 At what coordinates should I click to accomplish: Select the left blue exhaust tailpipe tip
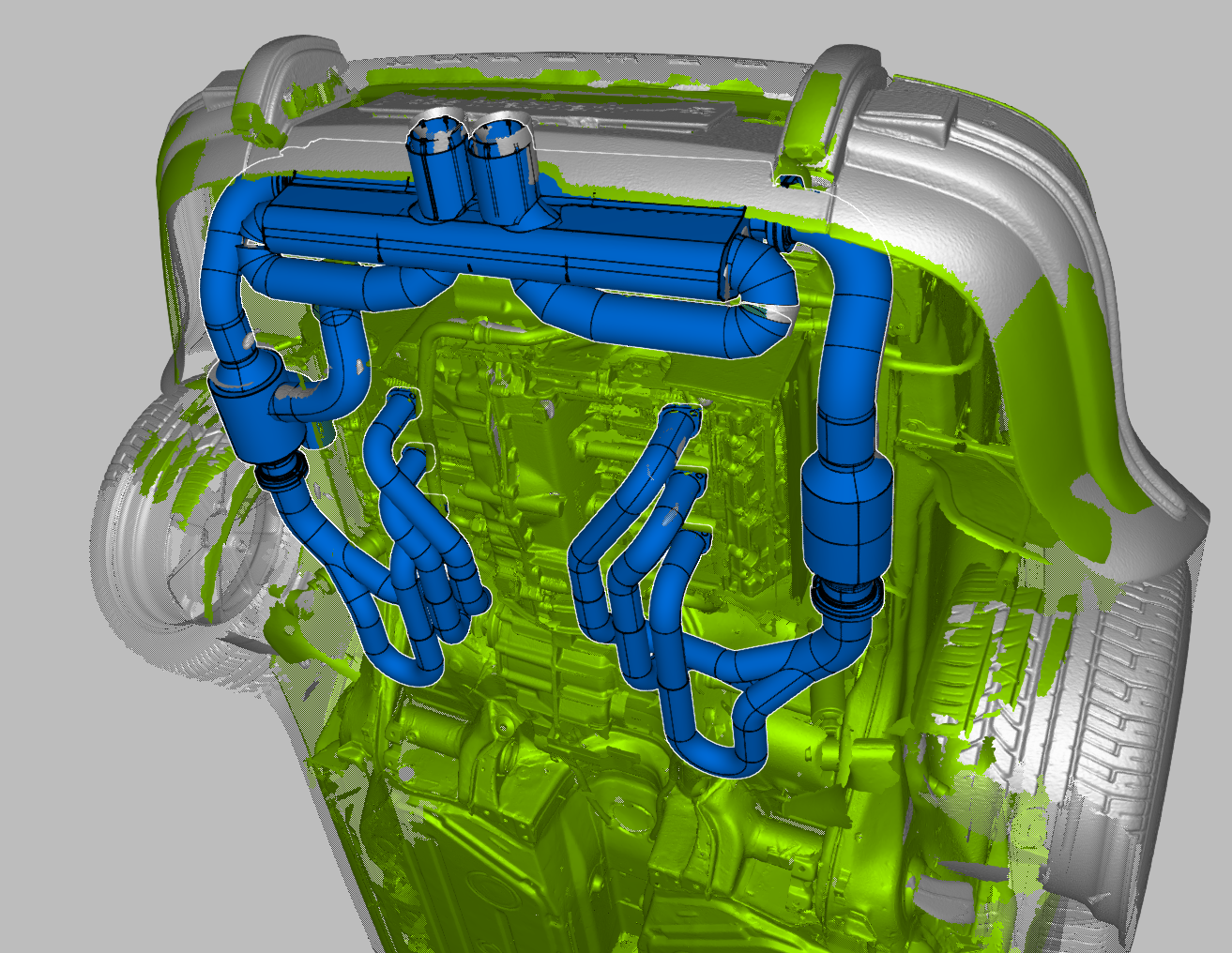coord(437,166)
